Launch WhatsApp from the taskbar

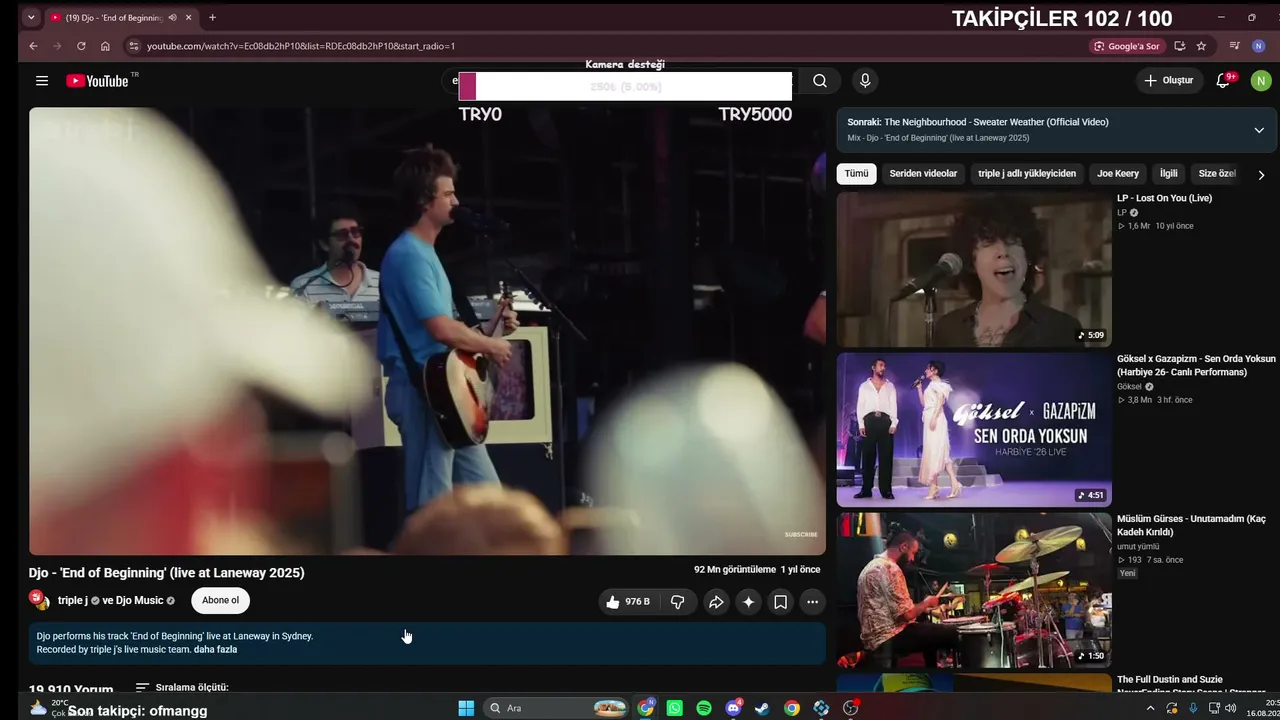click(x=675, y=708)
